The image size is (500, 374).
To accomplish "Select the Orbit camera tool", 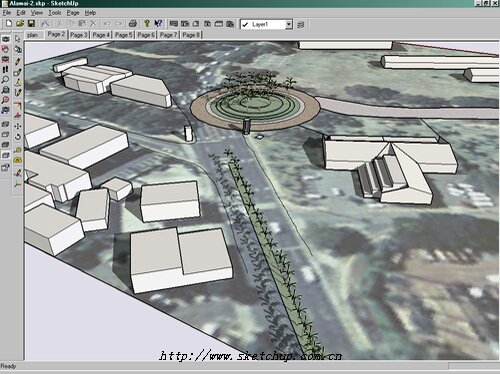I will click(5, 39).
